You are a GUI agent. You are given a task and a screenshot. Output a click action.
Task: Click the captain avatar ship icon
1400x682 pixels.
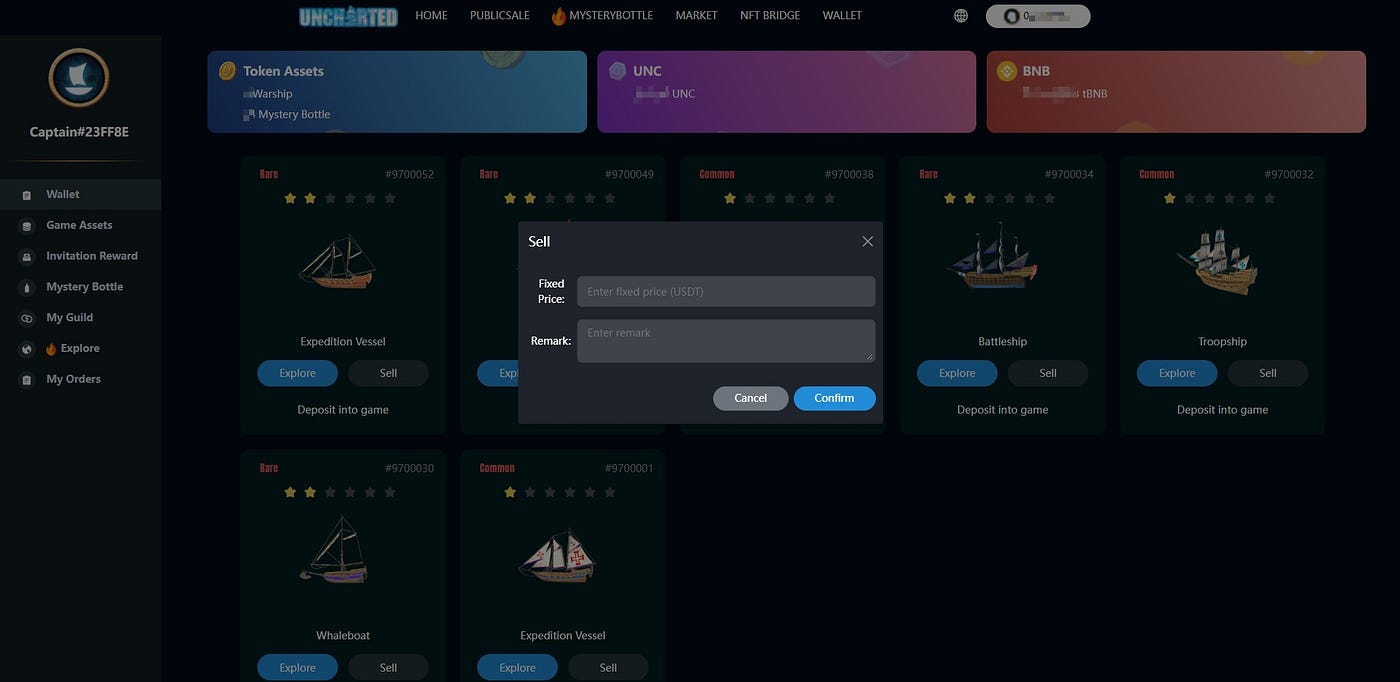point(79,79)
